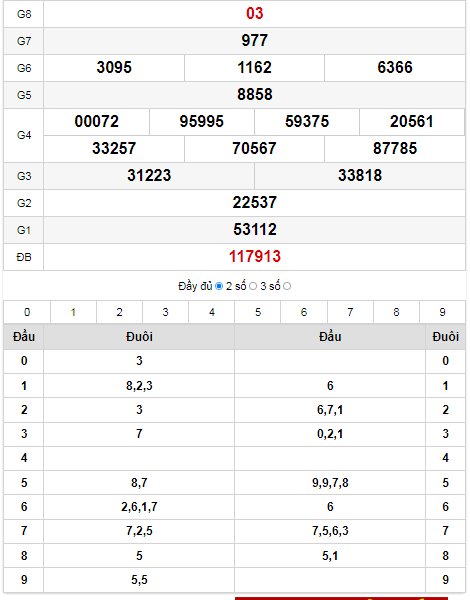470x600 pixels.
Task: Click the G8 prize number 03
Action: (x=255, y=14)
